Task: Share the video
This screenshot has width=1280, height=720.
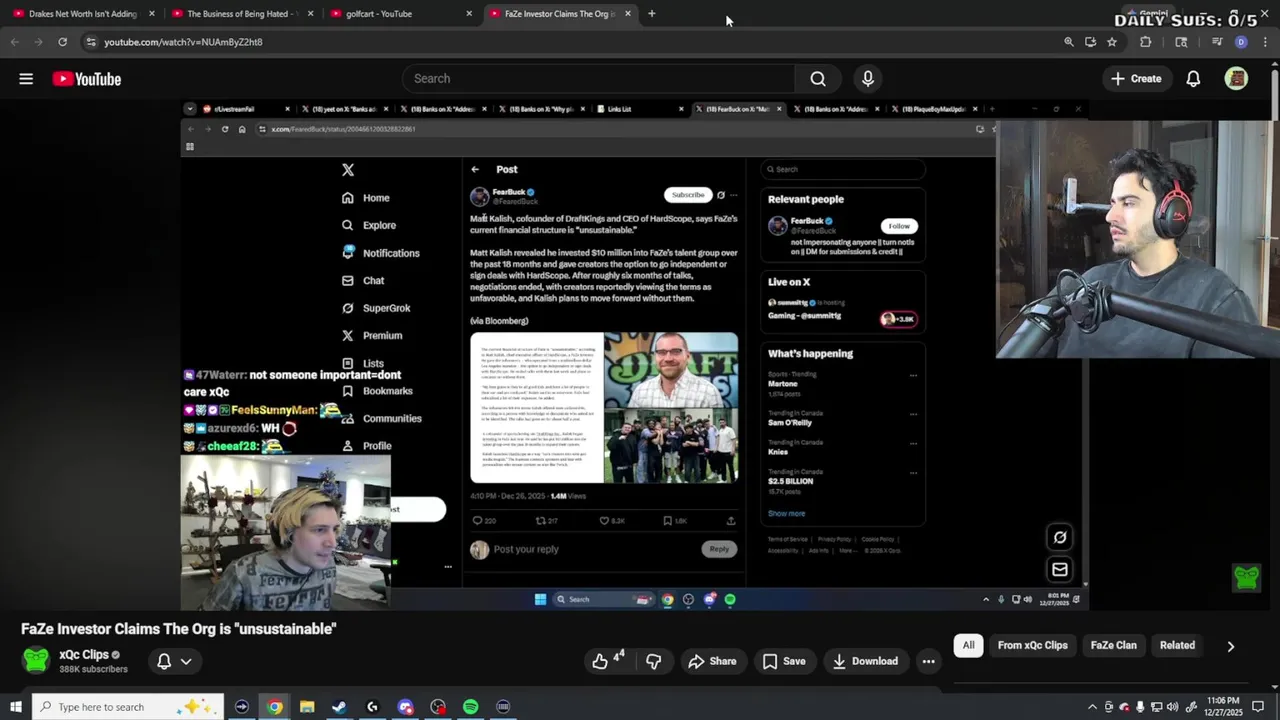Action: click(x=712, y=661)
